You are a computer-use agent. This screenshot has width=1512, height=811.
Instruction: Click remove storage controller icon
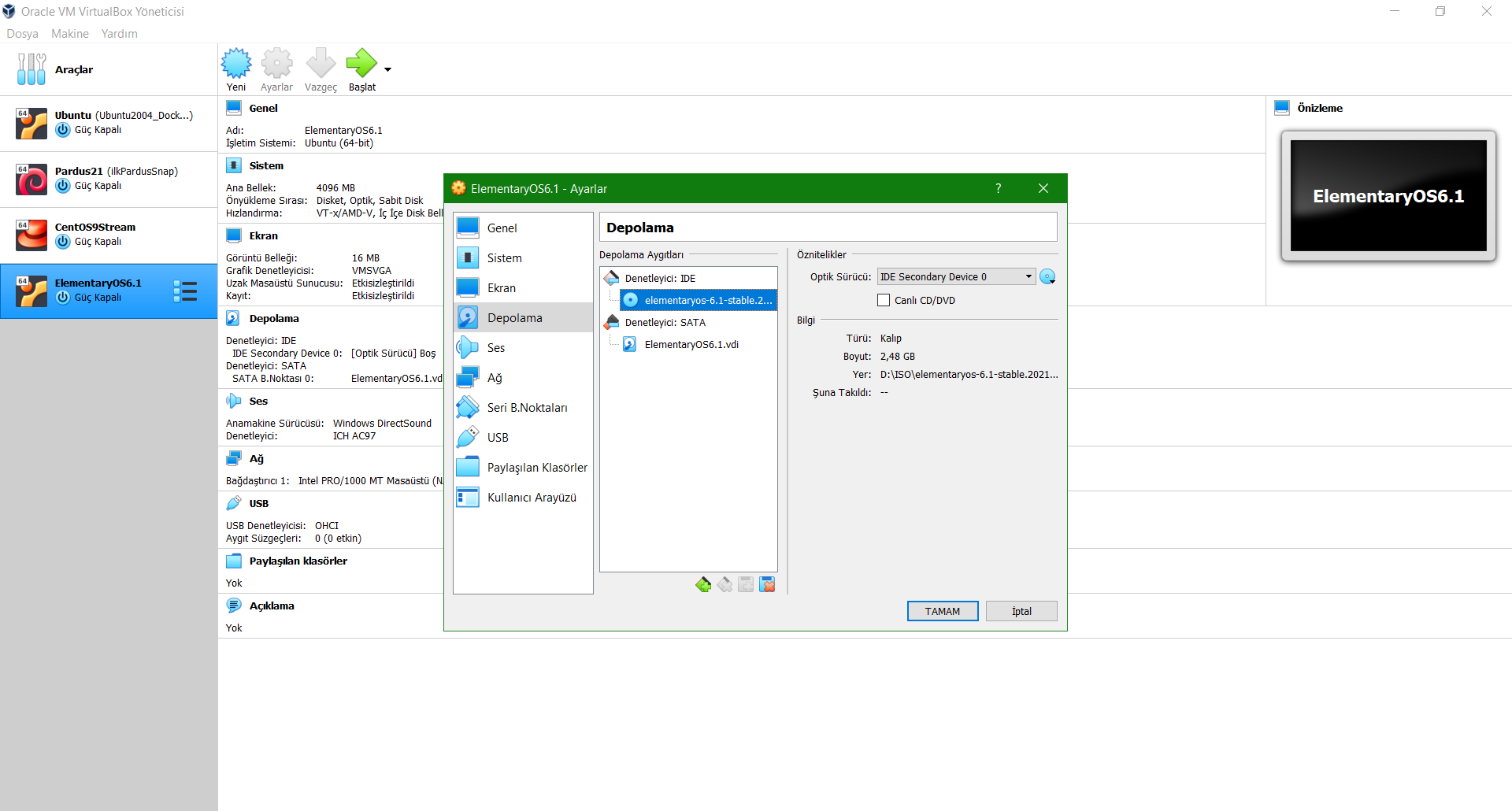click(x=724, y=584)
